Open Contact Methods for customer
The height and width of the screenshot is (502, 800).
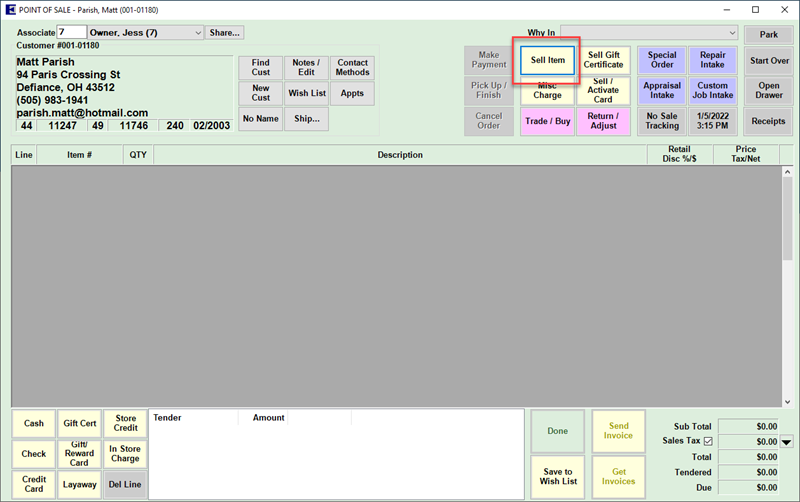coord(352,67)
